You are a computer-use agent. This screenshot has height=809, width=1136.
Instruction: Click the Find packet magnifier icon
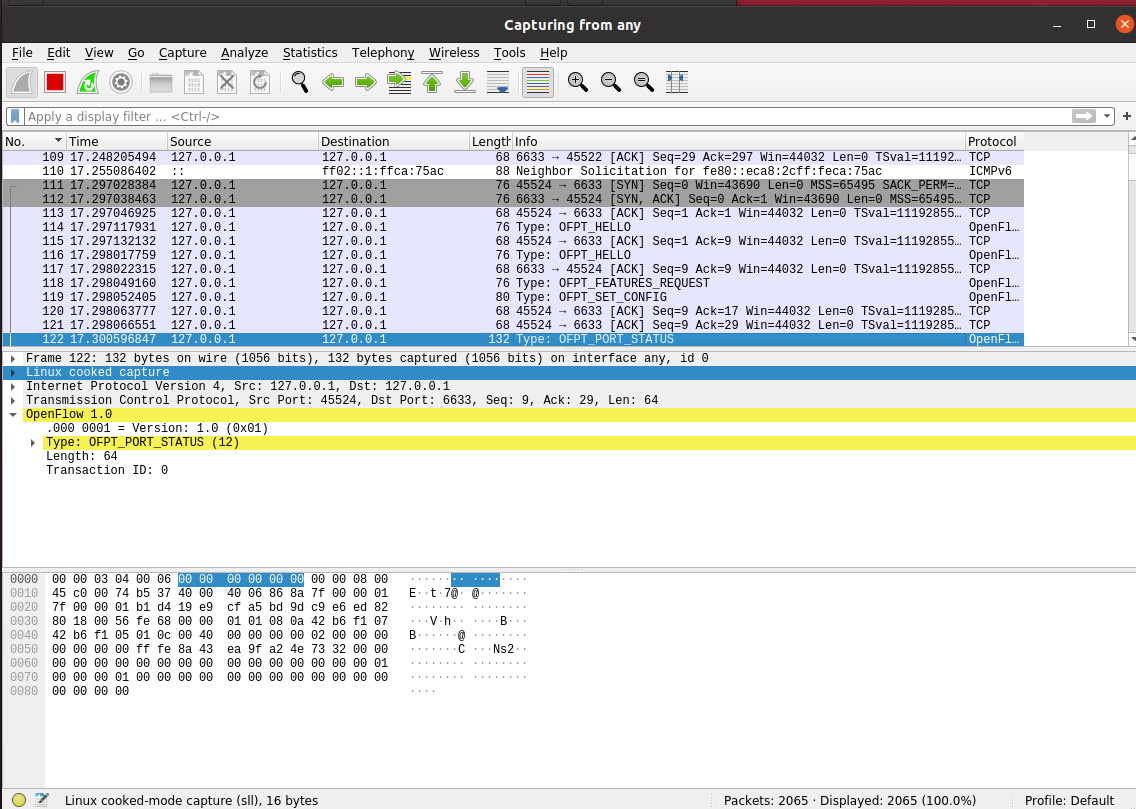pos(299,82)
